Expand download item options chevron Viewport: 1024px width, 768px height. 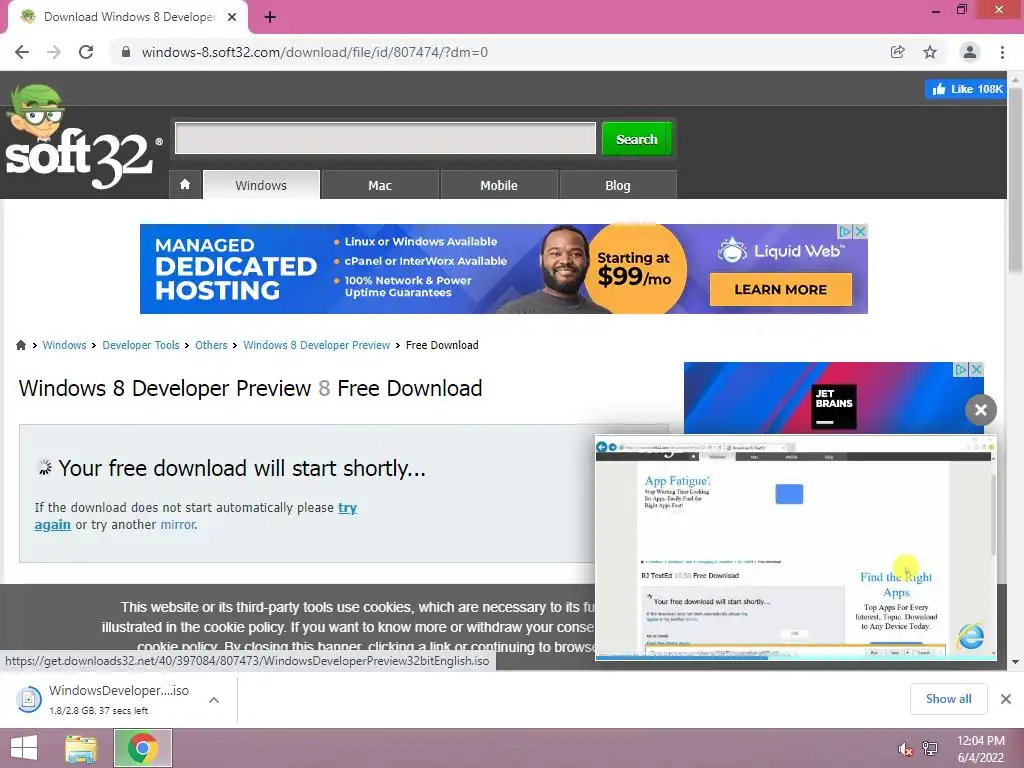click(214, 699)
